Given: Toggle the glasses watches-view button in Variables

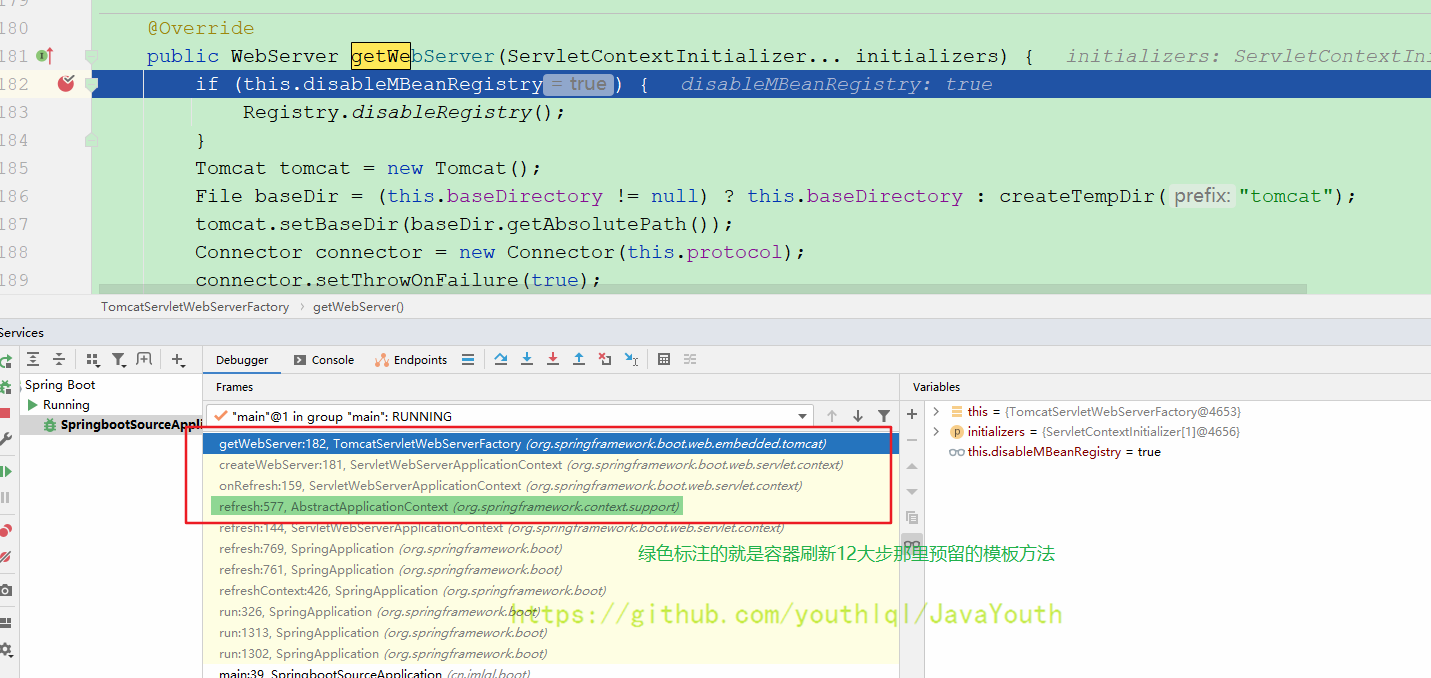Looking at the screenshot, I should tap(912, 545).
